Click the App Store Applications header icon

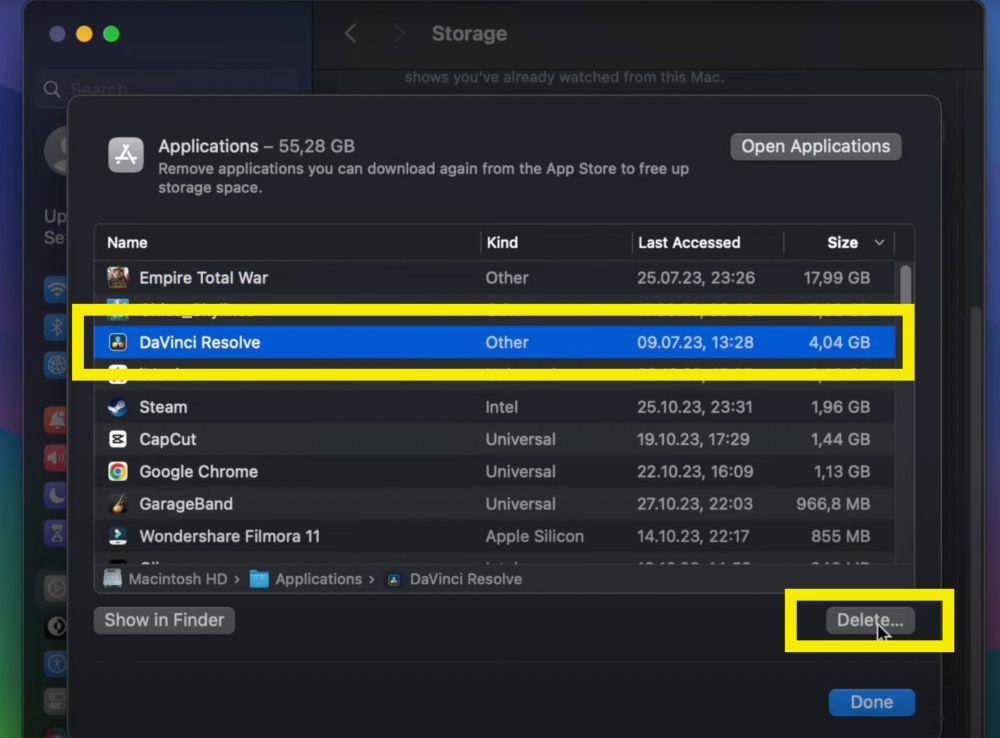tap(126, 155)
